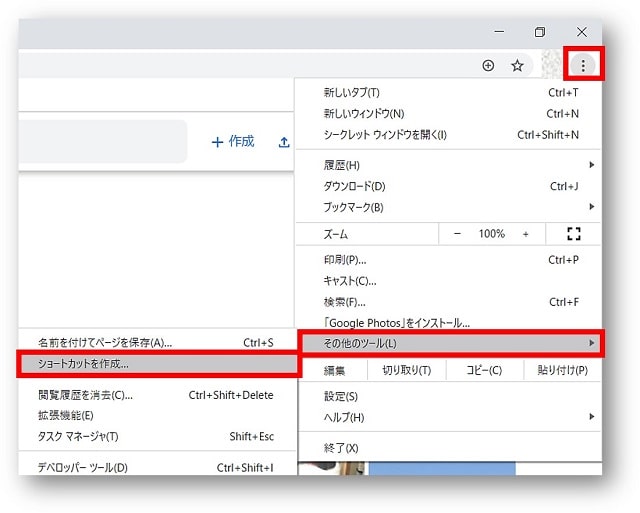Increase zoom with the plus button
This screenshot has height=513, width=640.
(x=525, y=234)
